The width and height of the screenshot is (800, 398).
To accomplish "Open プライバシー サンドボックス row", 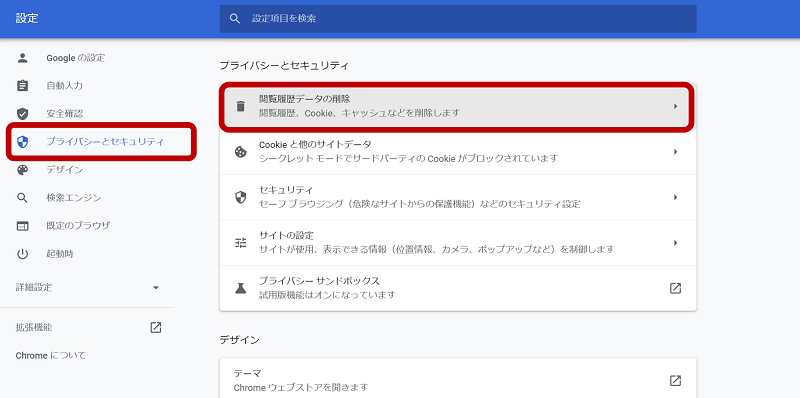I will (458, 288).
